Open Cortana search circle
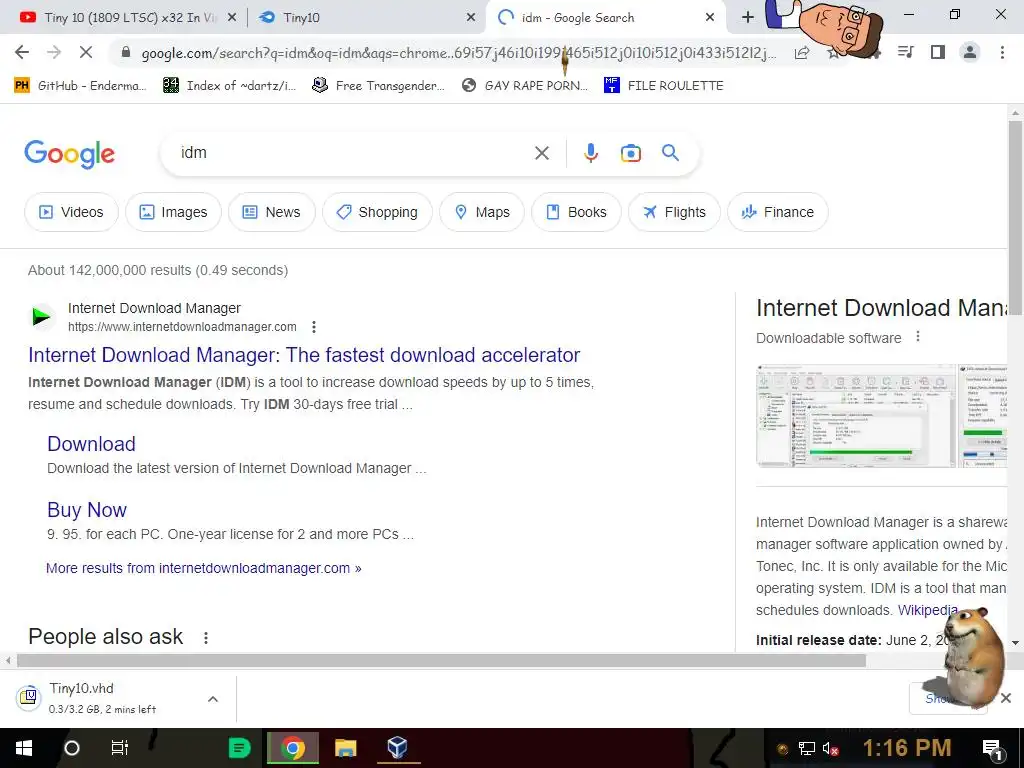Screen dimensions: 1024x768 (72, 748)
